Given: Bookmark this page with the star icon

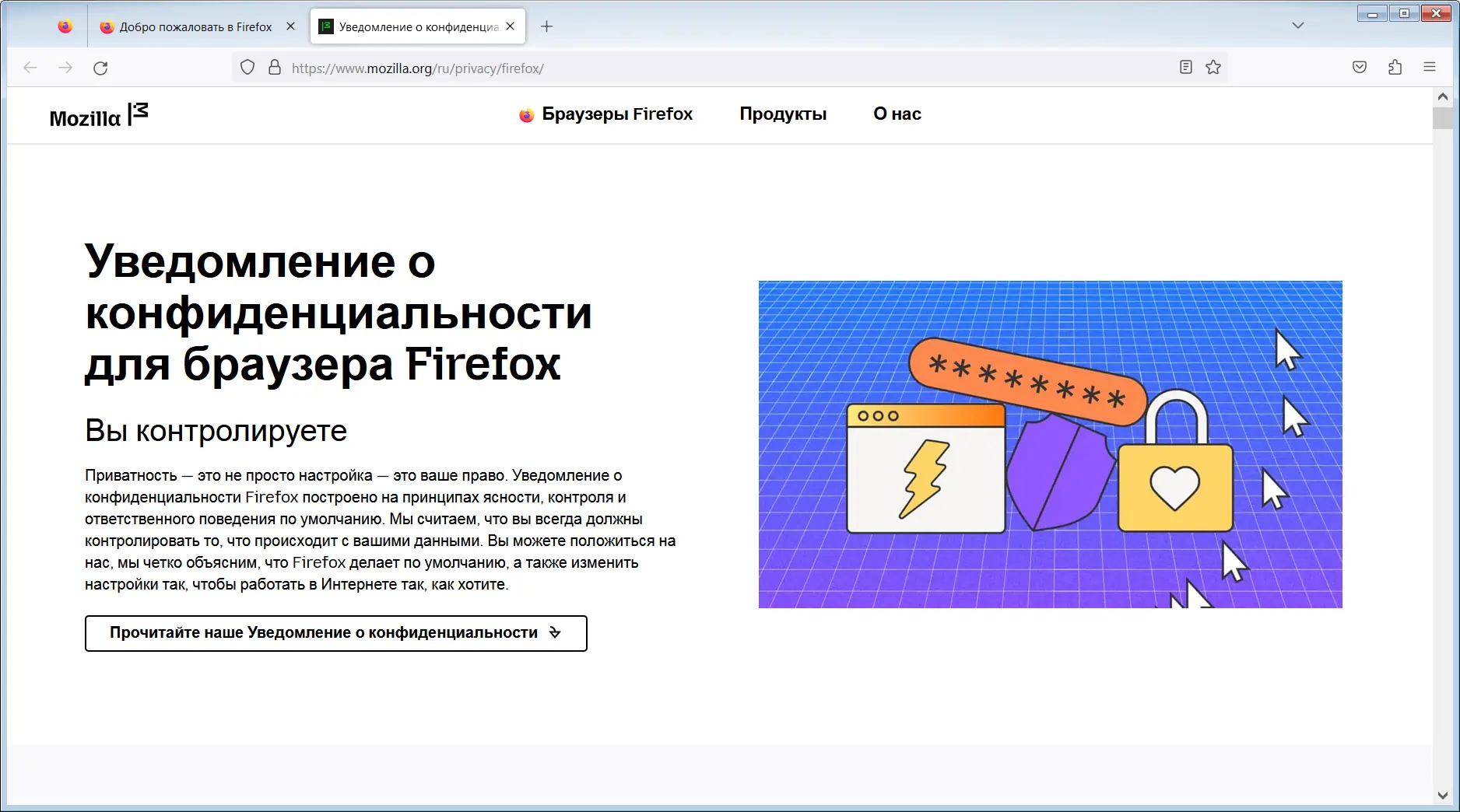Looking at the screenshot, I should (1213, 68).
